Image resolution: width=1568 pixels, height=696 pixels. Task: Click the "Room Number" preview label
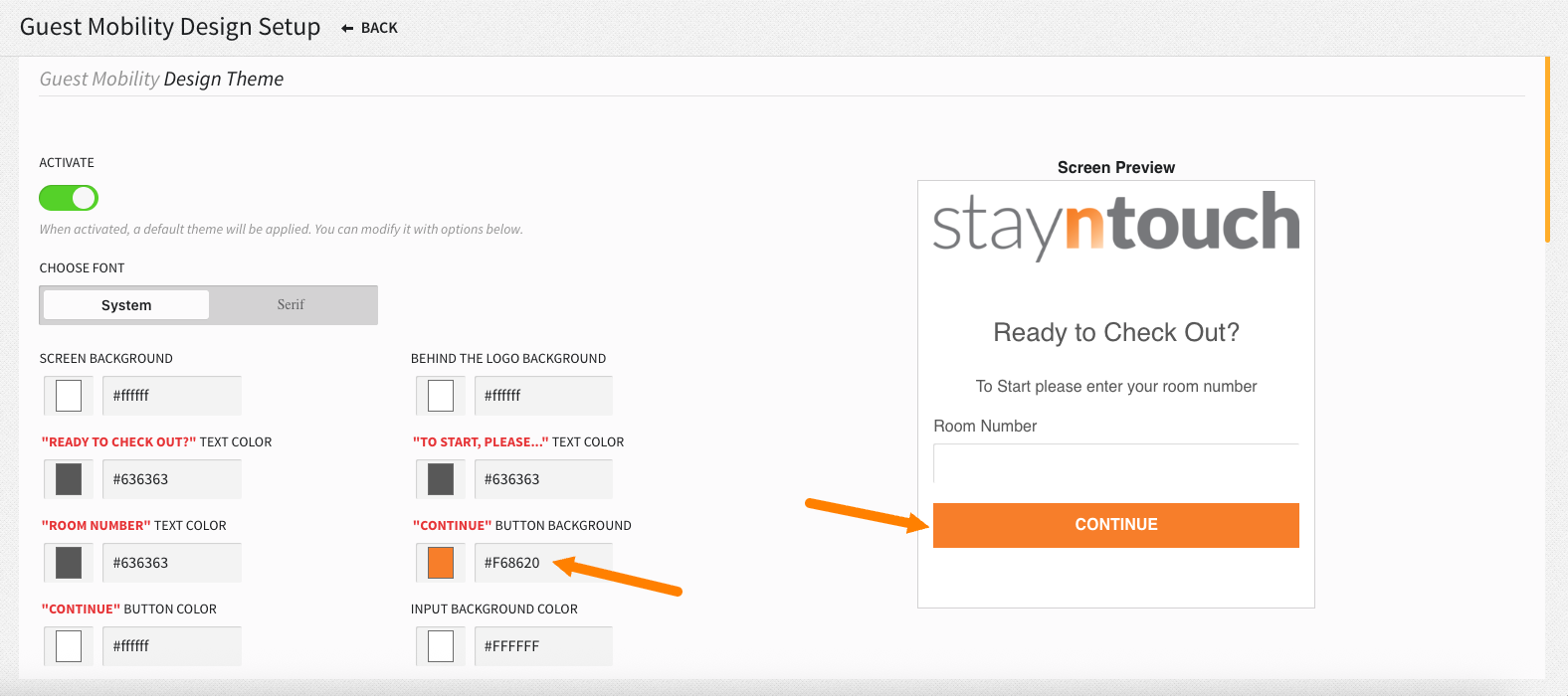(985, 426)
